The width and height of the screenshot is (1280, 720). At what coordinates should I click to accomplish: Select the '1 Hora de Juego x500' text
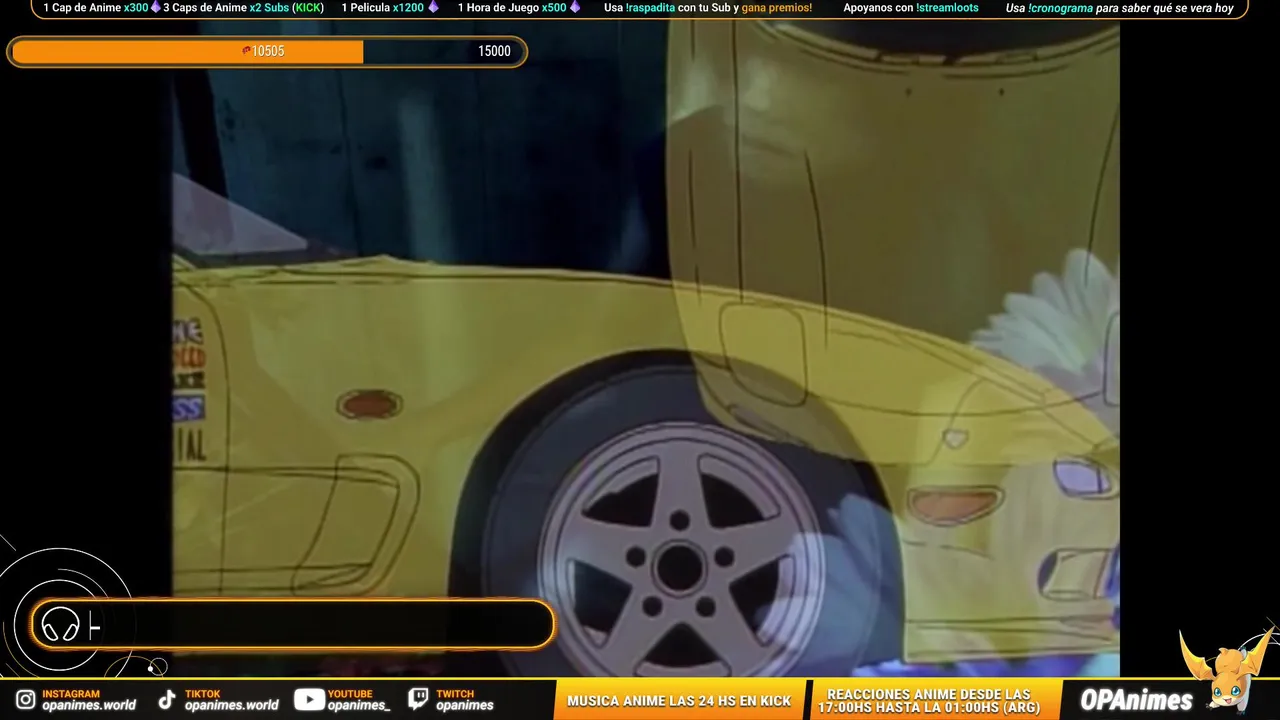[512, 8]
